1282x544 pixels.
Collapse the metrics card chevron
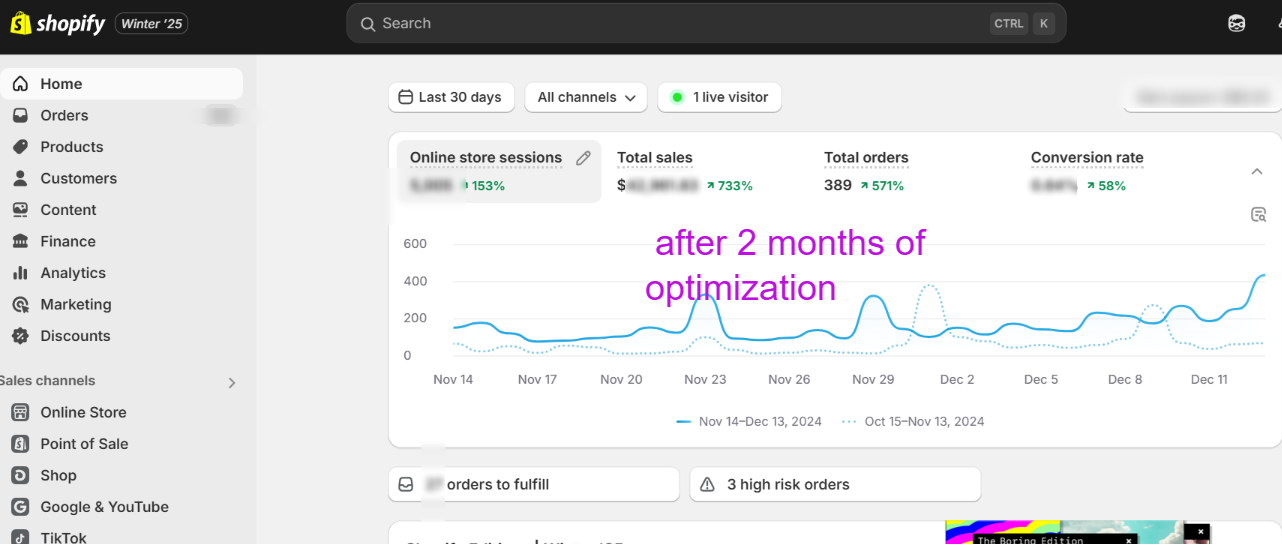(1257, 172)
